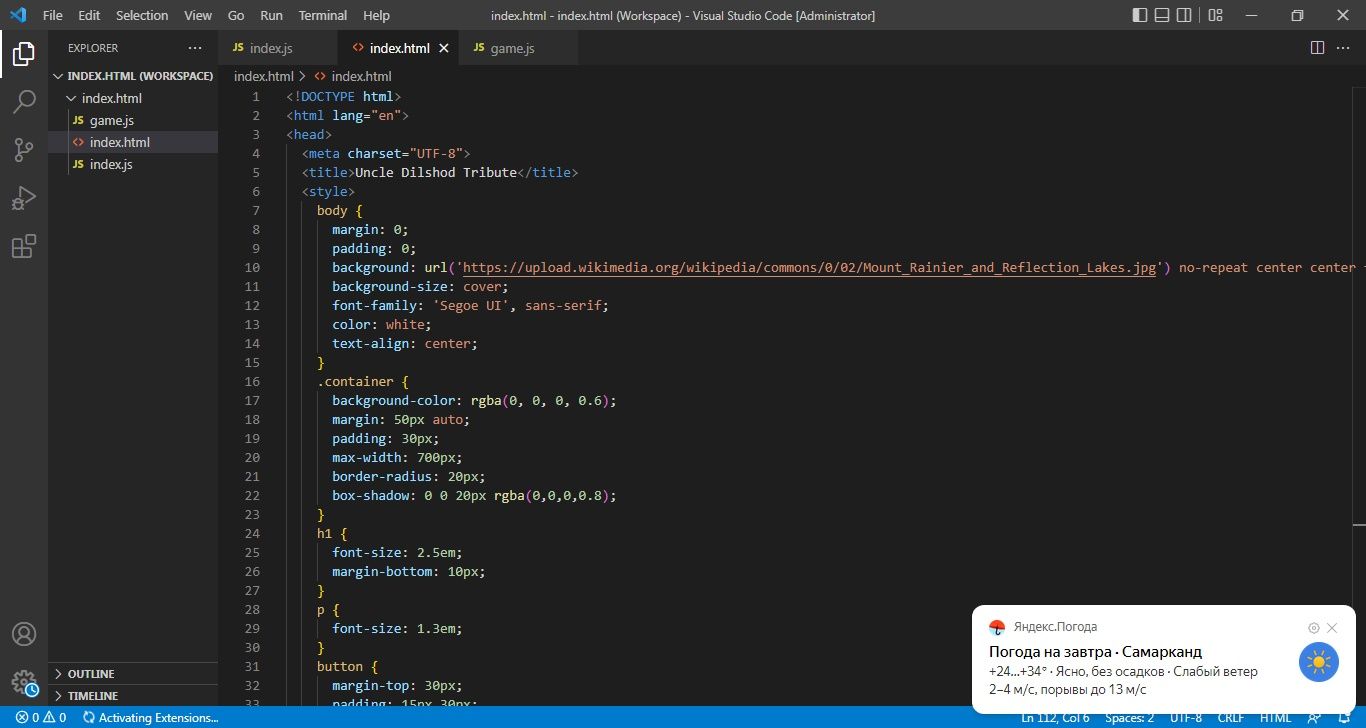
Task: Open the Run and Debug view
Action: [x=24, y=198]
